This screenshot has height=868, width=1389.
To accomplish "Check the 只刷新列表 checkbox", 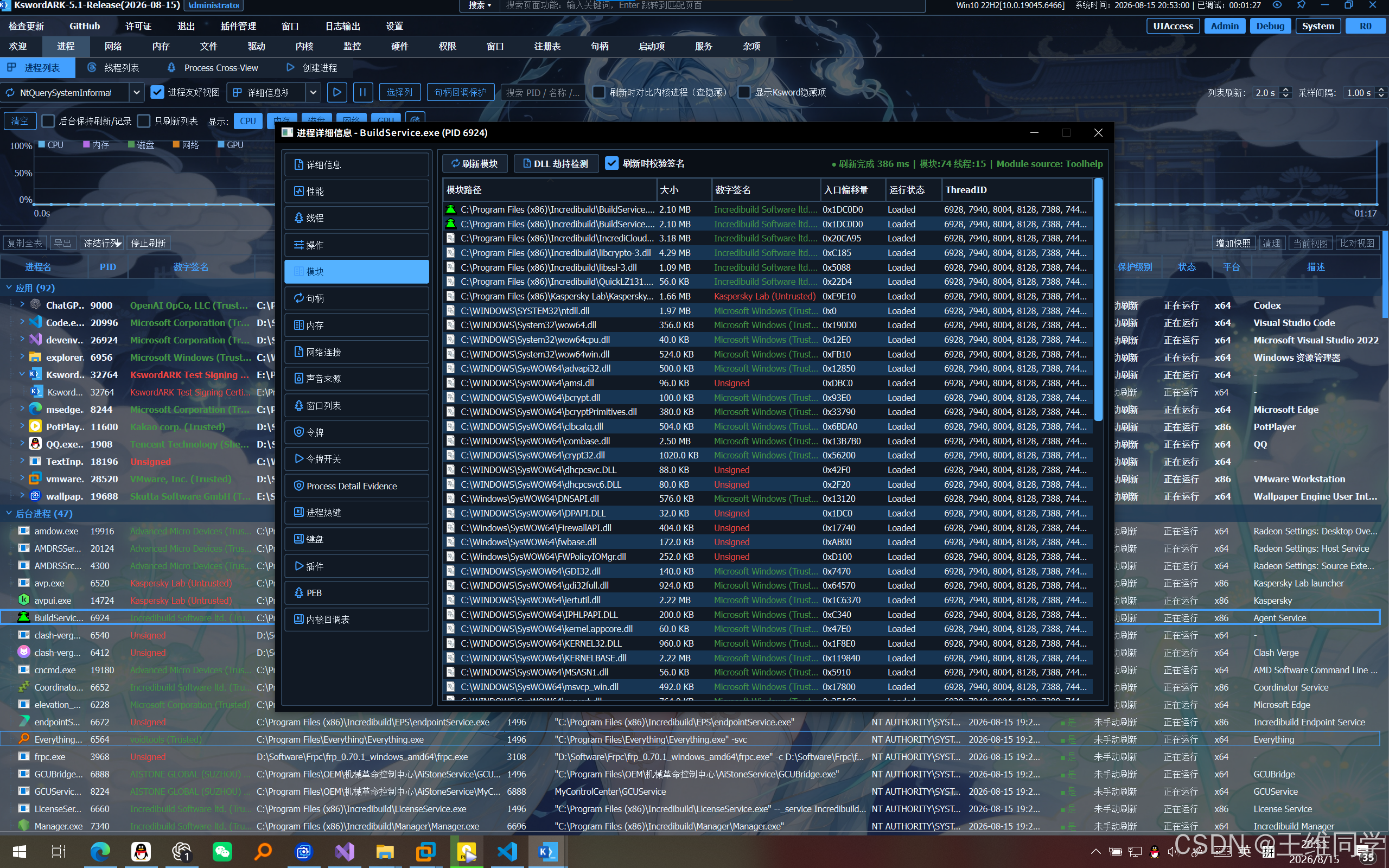I will (144, 121).
